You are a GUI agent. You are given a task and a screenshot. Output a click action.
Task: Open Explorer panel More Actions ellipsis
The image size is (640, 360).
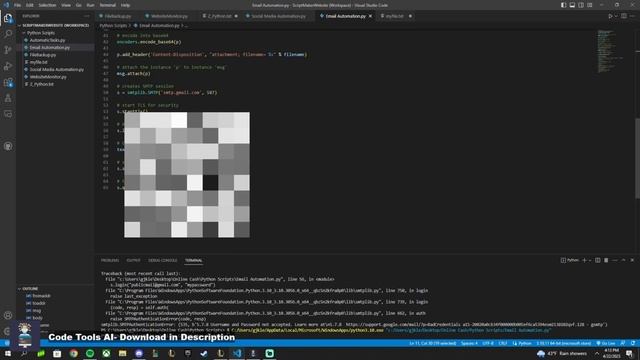pos(87,16)
